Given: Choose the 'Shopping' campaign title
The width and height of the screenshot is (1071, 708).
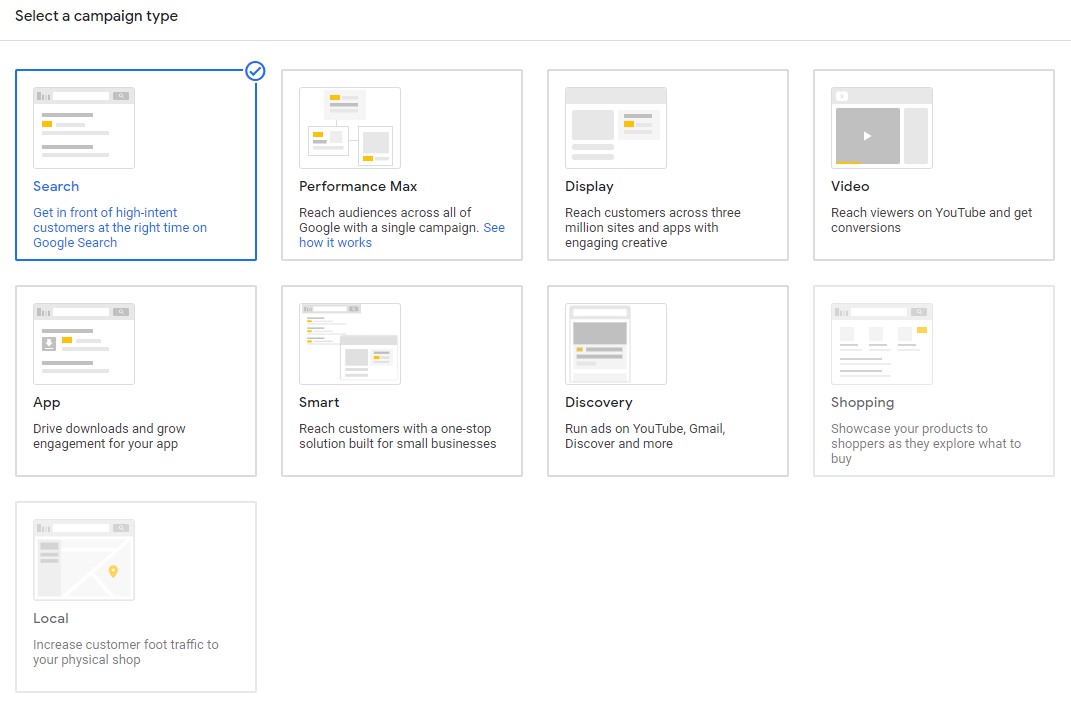Looking at the screenshot, I should click(863, 403).
